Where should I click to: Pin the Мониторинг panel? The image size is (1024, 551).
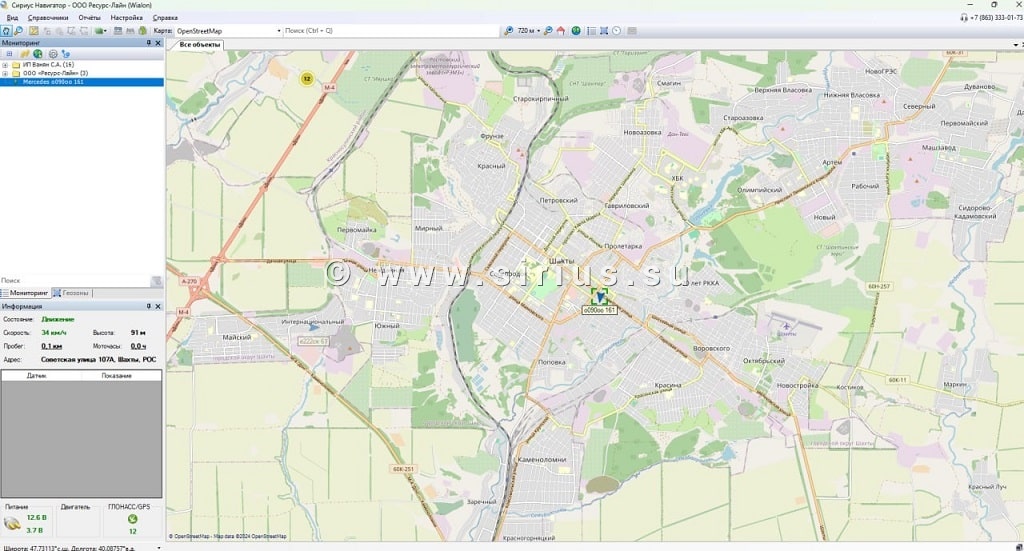(149, 43)
